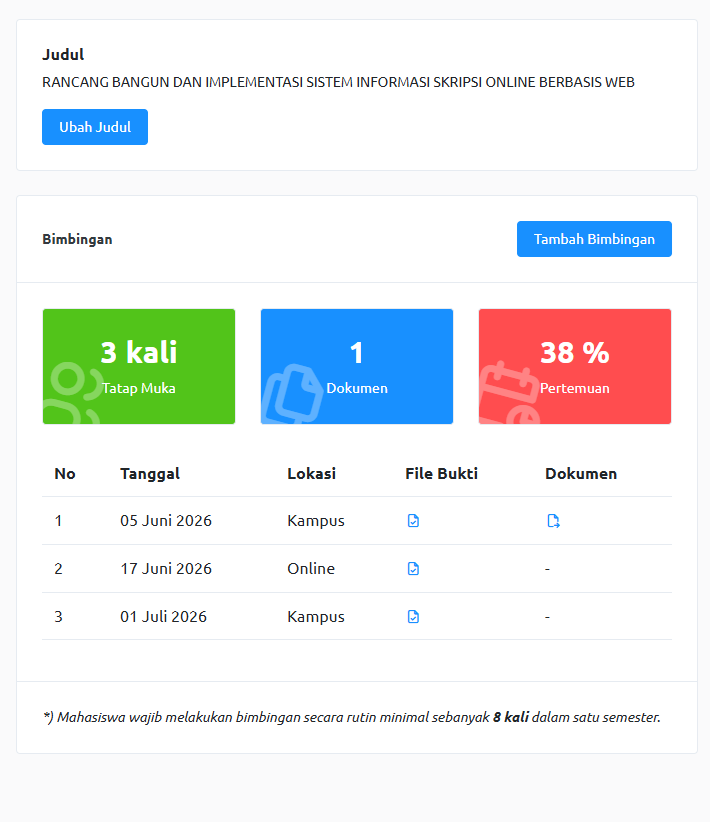The width and height of the screenshot is (710, 822).
Task: Open File Bukti icon for 05 Juni 2026
Action: click(413, 521)
